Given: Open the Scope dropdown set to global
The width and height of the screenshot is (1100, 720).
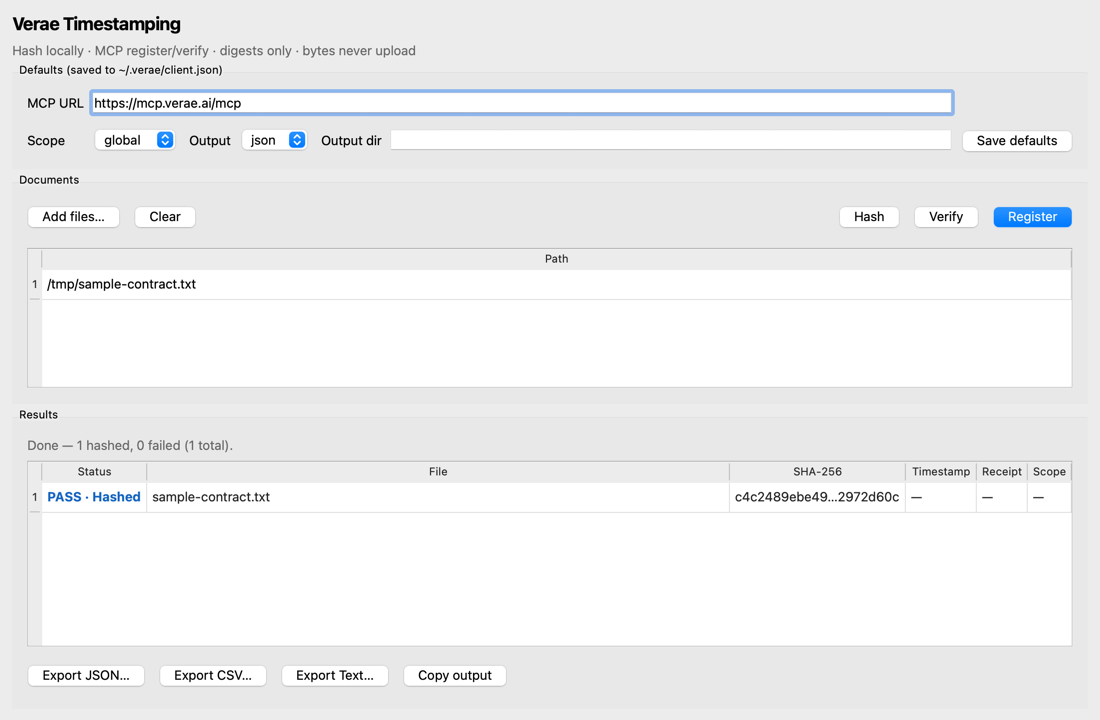Looking at the screenshot, I should [134, 140].
